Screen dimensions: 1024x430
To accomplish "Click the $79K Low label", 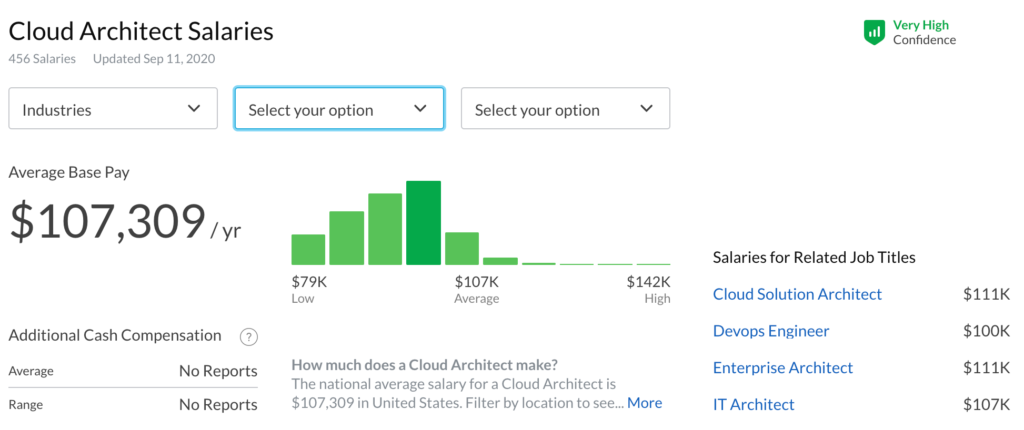I will coord(309,283).
